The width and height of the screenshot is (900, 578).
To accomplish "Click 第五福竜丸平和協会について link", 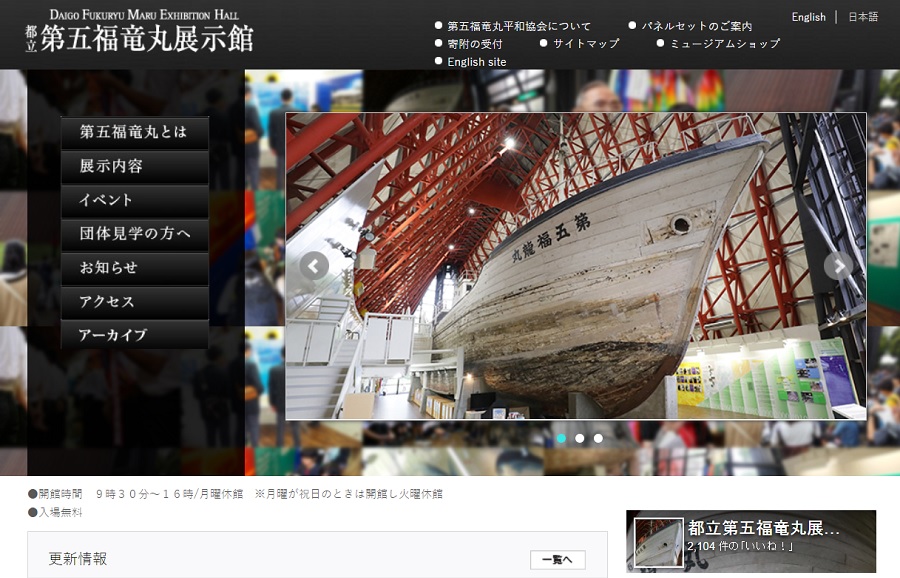I will 519,26.
